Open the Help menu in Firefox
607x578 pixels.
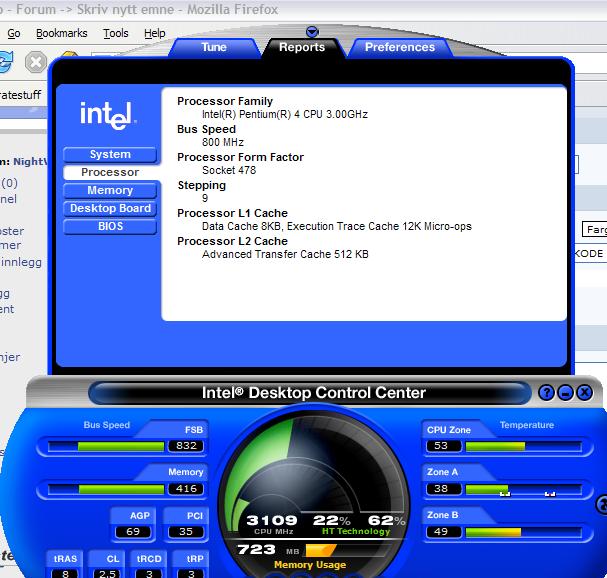154,33
